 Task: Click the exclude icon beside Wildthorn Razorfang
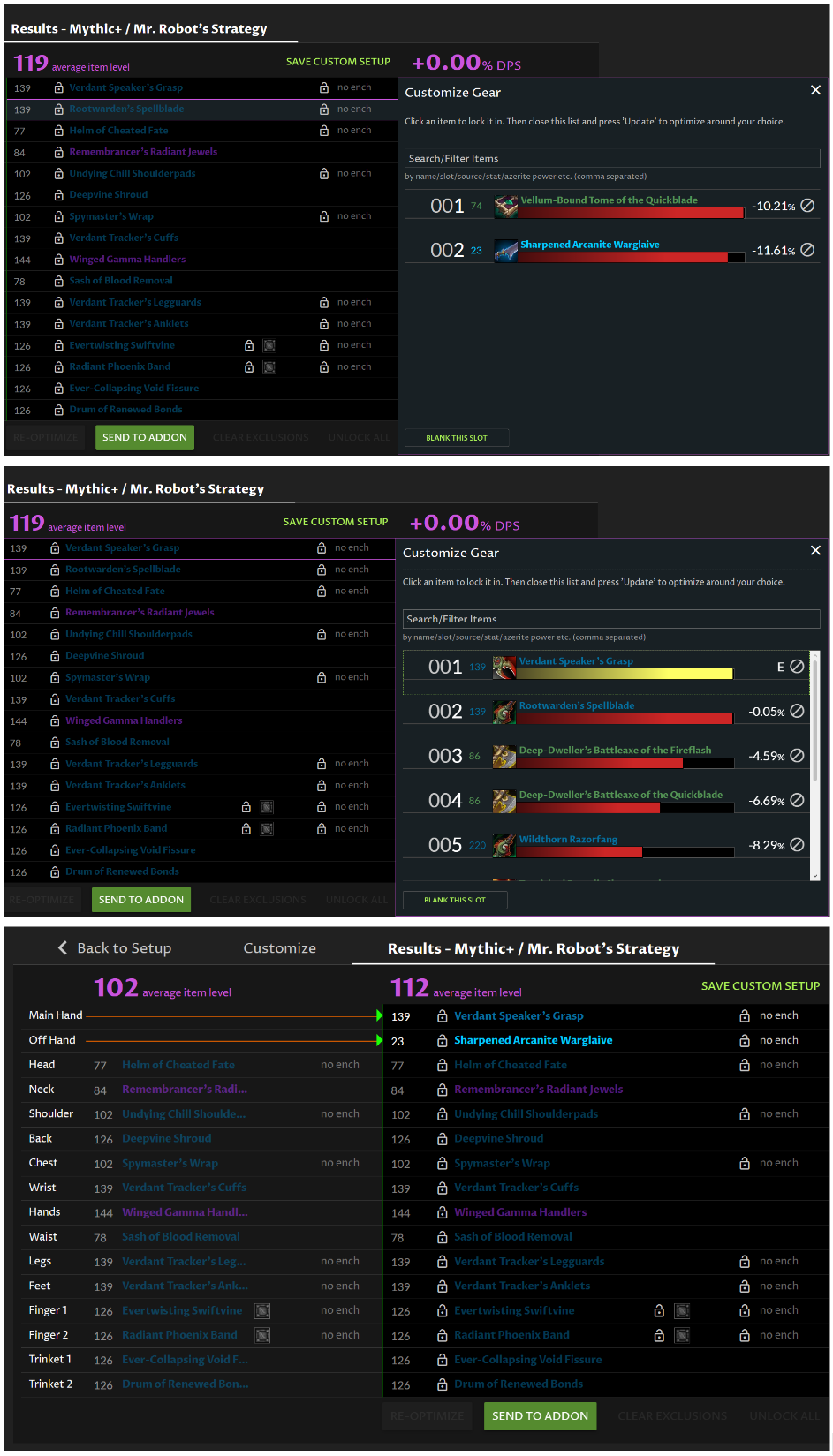tap(797, 845)
